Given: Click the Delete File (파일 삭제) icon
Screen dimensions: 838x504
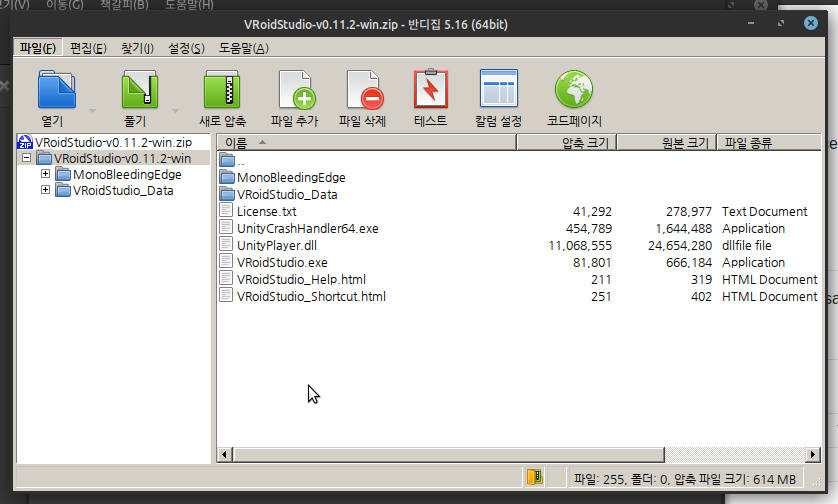Looking at the screenshot, I should click(365, 89).
